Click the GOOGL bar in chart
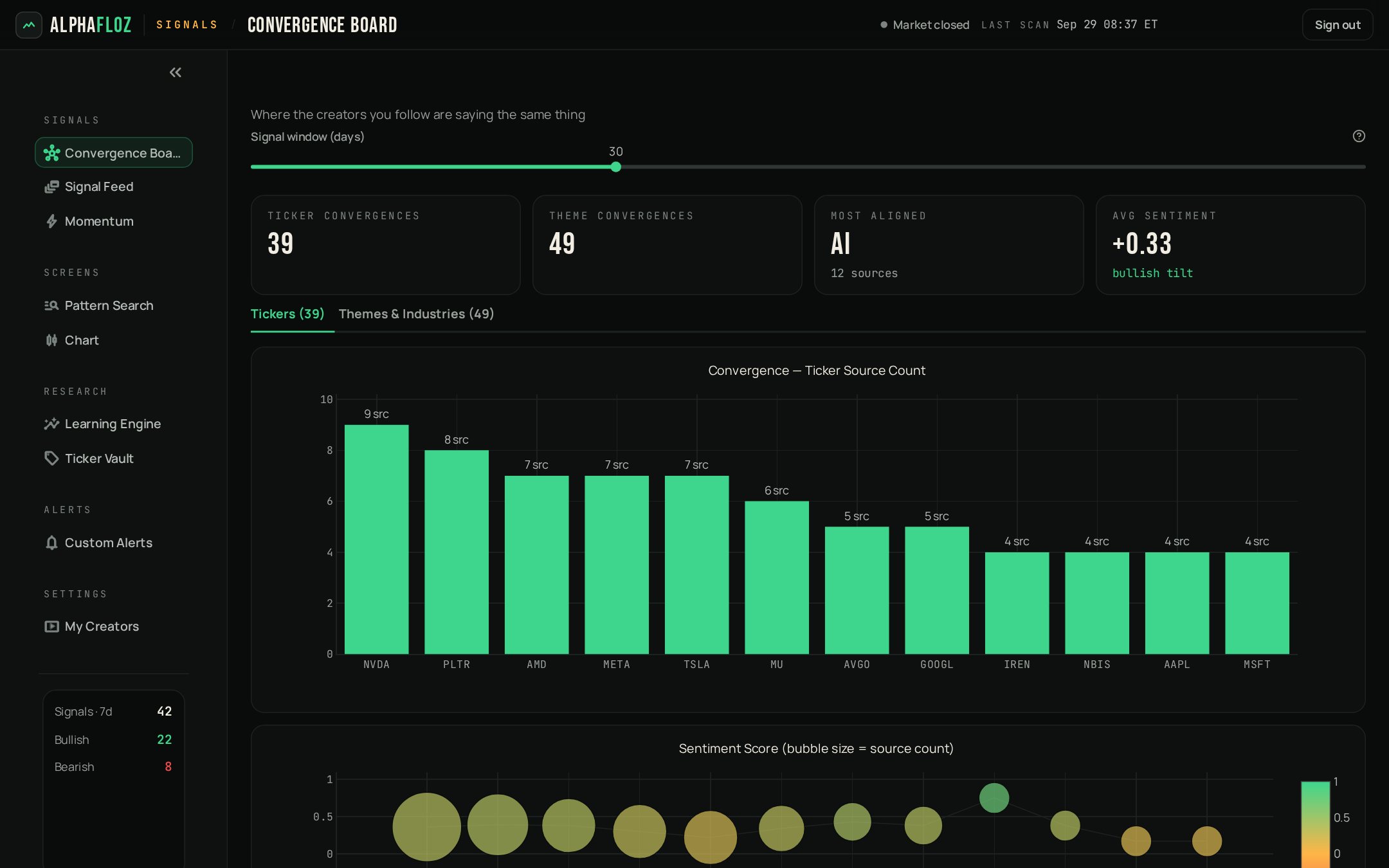The width and height of the screenshot is (1389, 868). [937, 590]
